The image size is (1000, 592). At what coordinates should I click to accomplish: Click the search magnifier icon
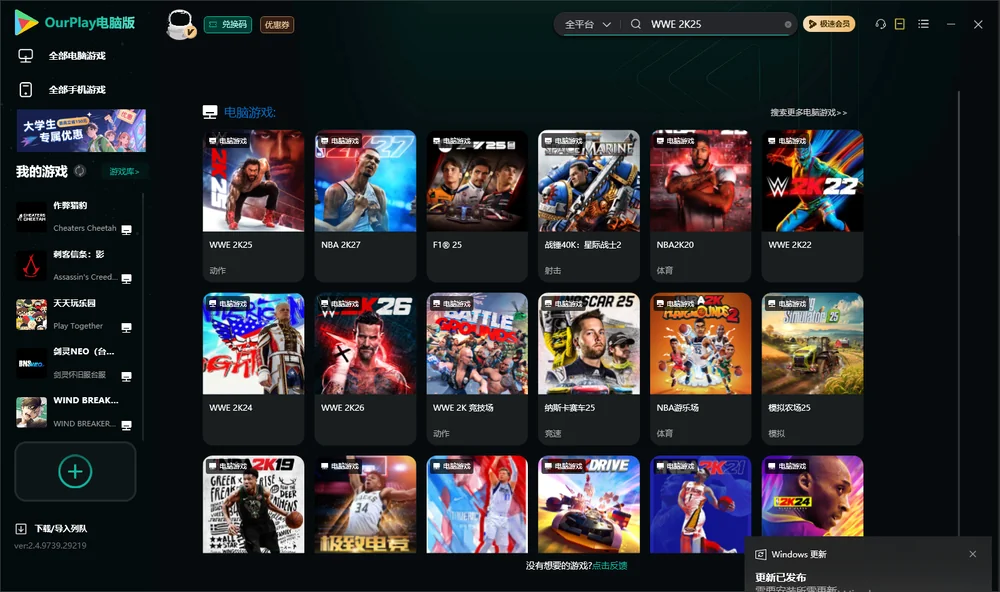coord(636,24)
